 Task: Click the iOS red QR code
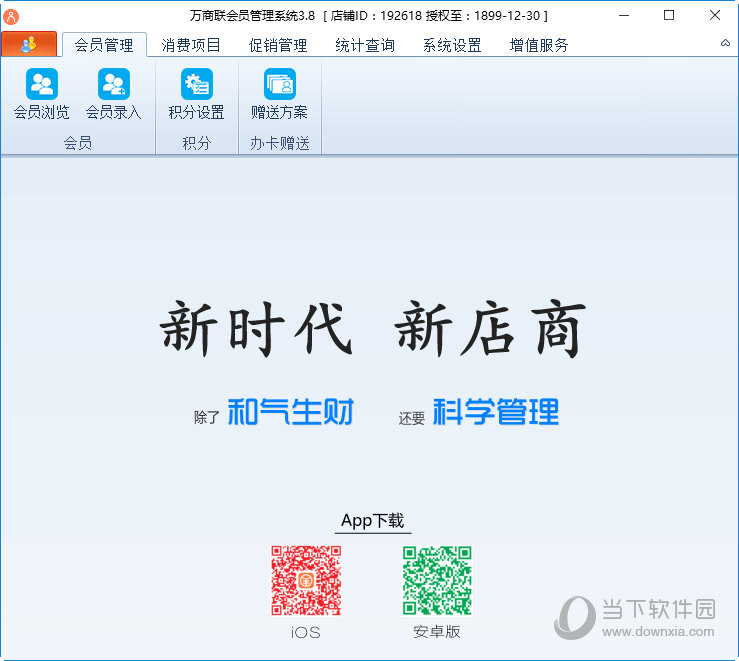306,580
